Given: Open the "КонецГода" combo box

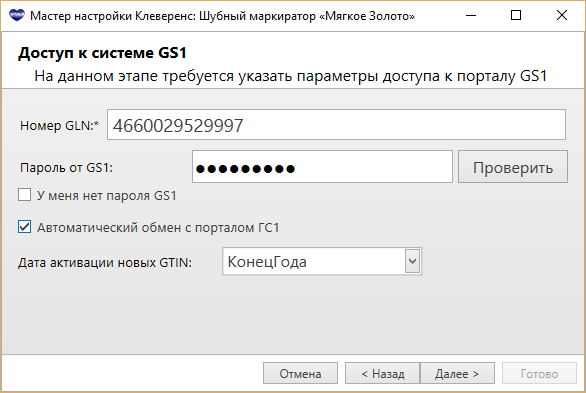Looking at the screenshot, I should pos(322,261).
